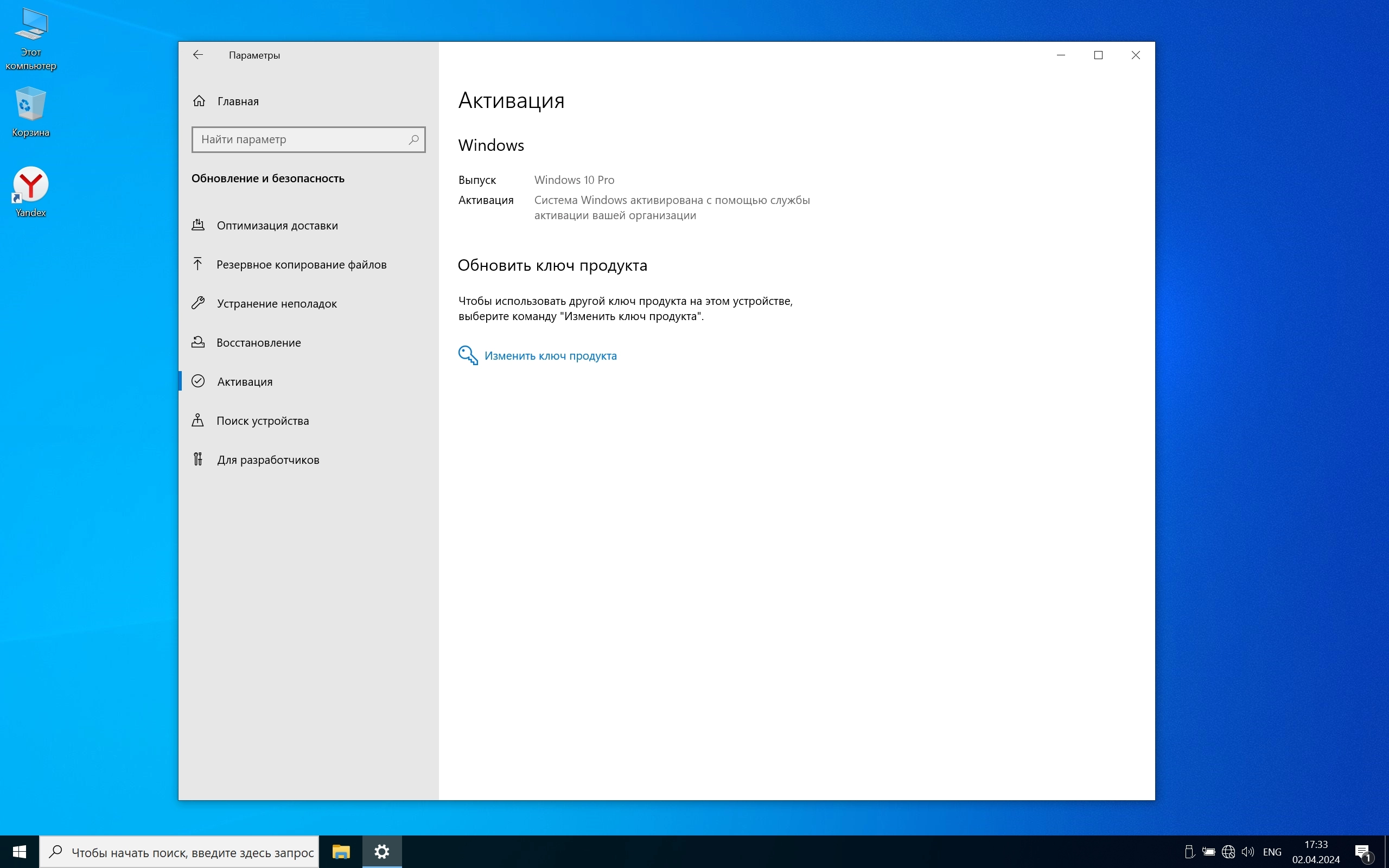Click the Поиск устройства icon
Viewport: 1389px width, 868px height.
(x=198, y=420)
